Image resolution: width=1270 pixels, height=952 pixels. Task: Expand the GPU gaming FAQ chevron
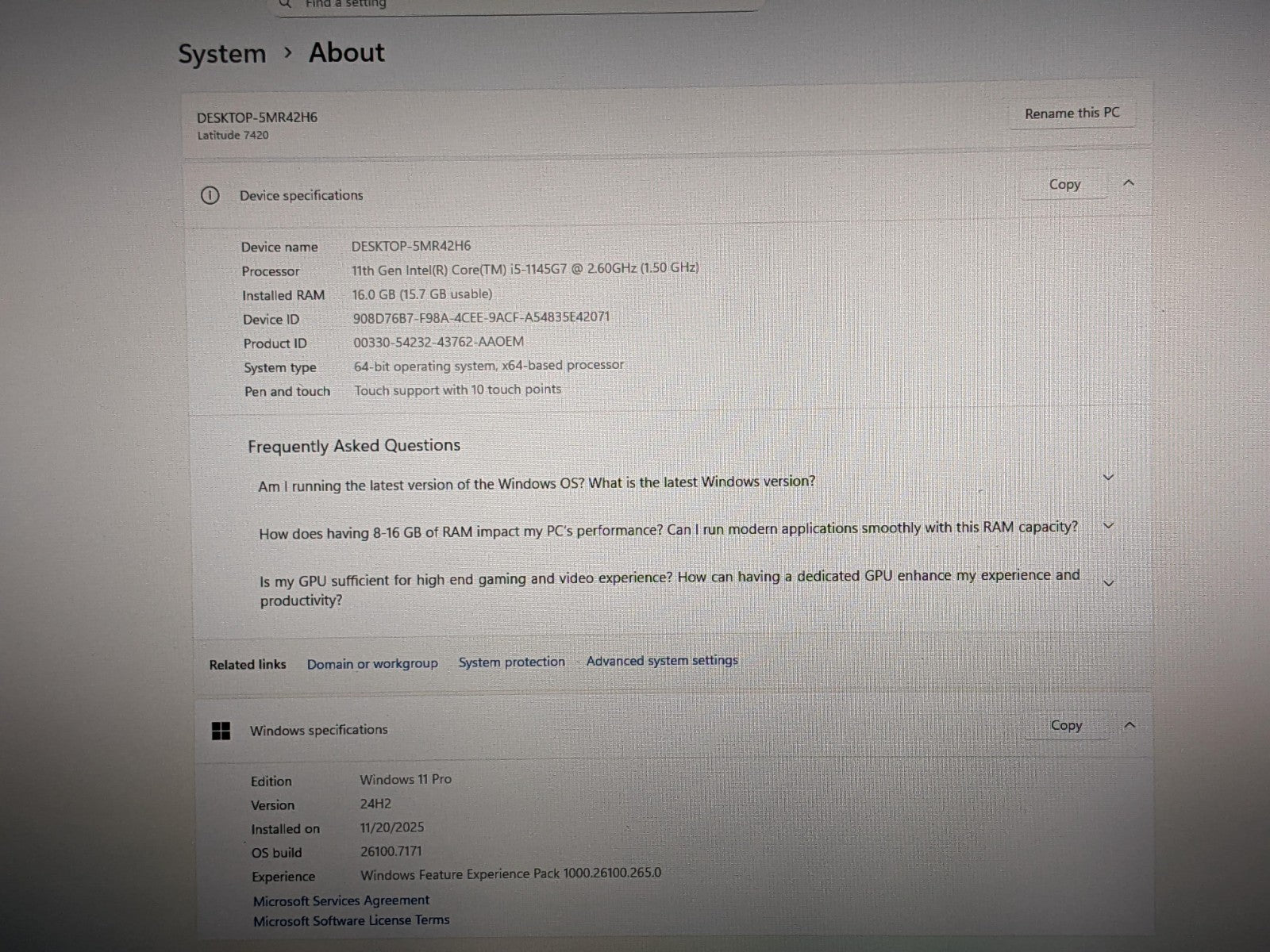point(1109,583)
